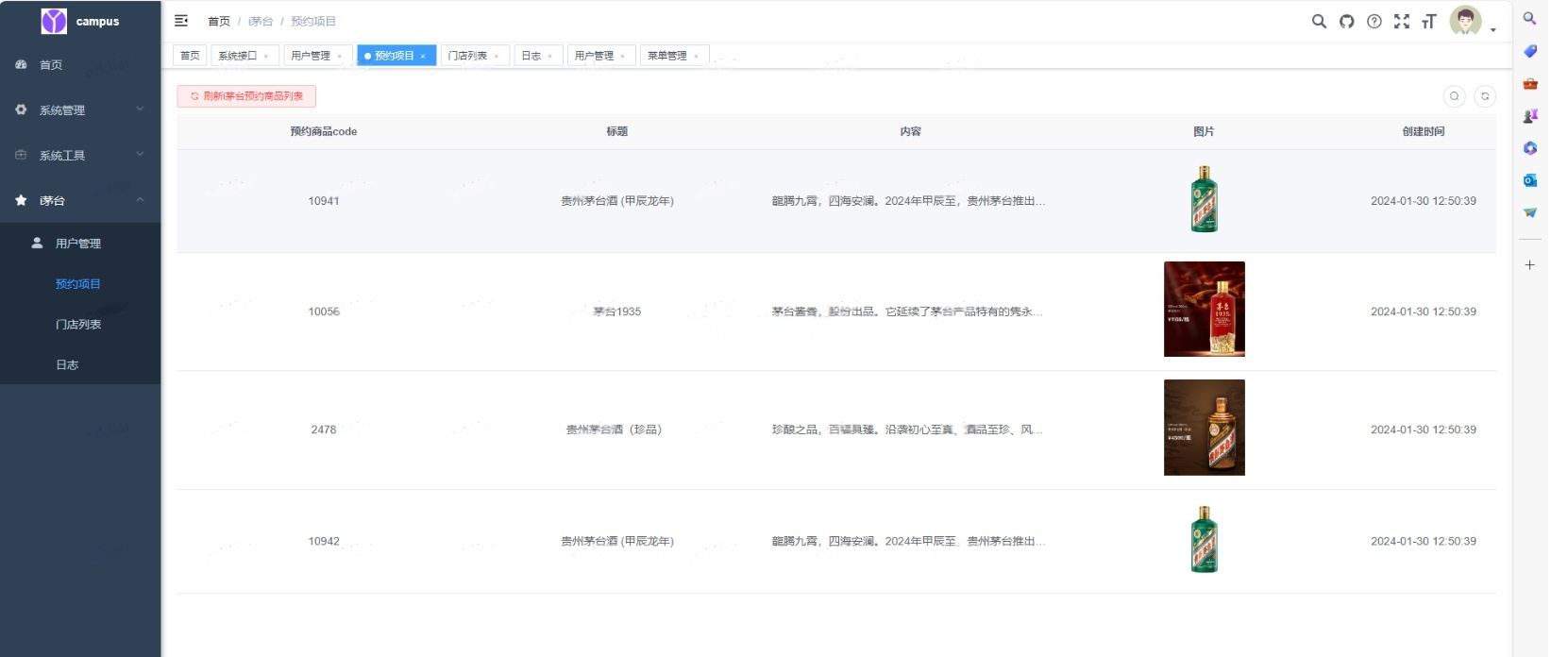
Task: Click the 创建时间 column header
Action: pyautogui.click(x=1424, y=132)
